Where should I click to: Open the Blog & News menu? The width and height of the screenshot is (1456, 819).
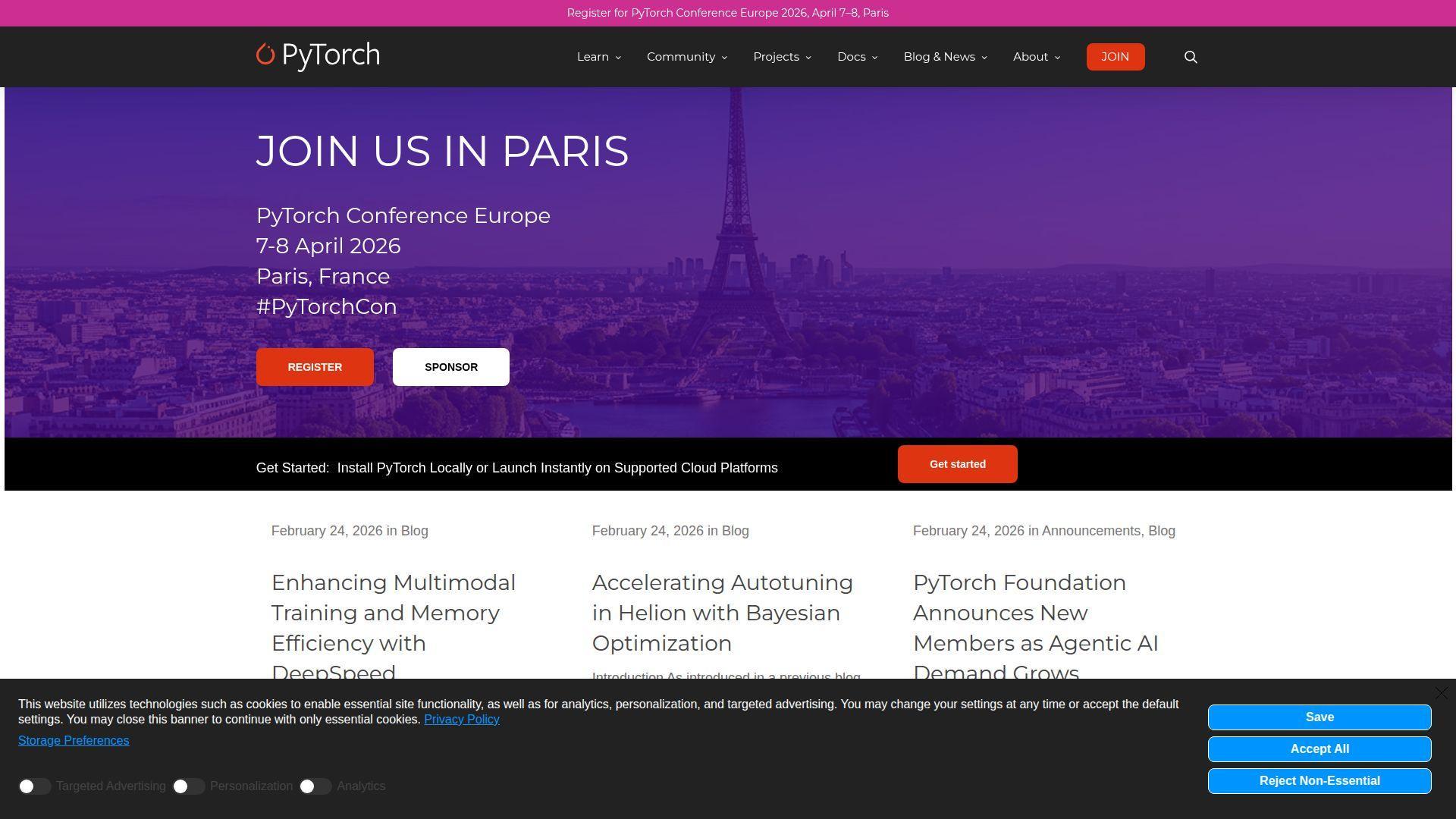tap(945, 57)
